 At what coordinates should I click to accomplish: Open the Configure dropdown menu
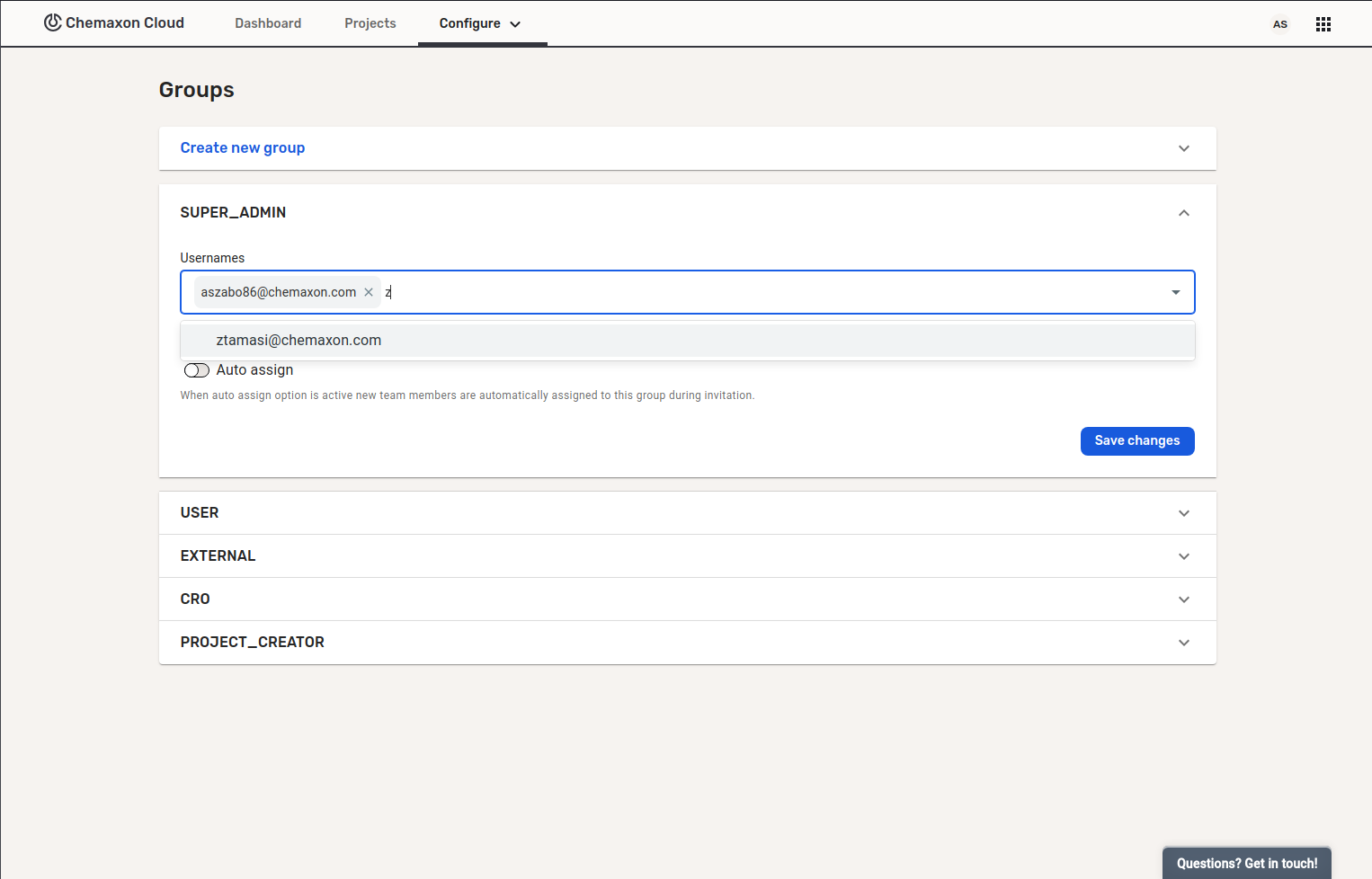click(x=480, y=23)
